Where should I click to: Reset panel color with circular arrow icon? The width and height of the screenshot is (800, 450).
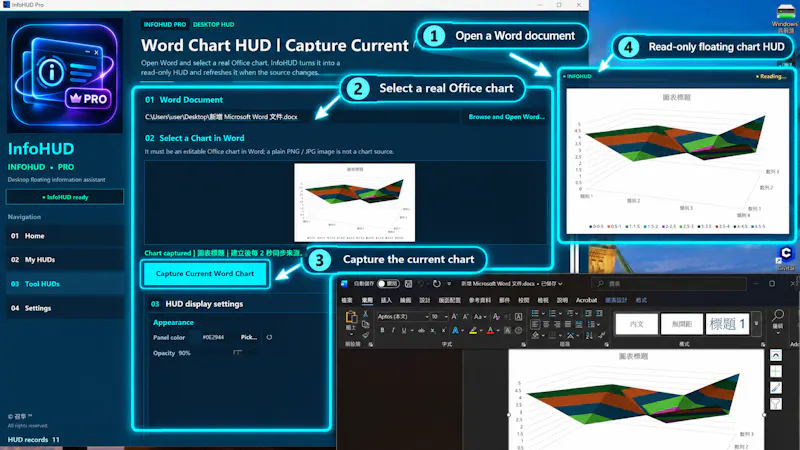point(269,337)
